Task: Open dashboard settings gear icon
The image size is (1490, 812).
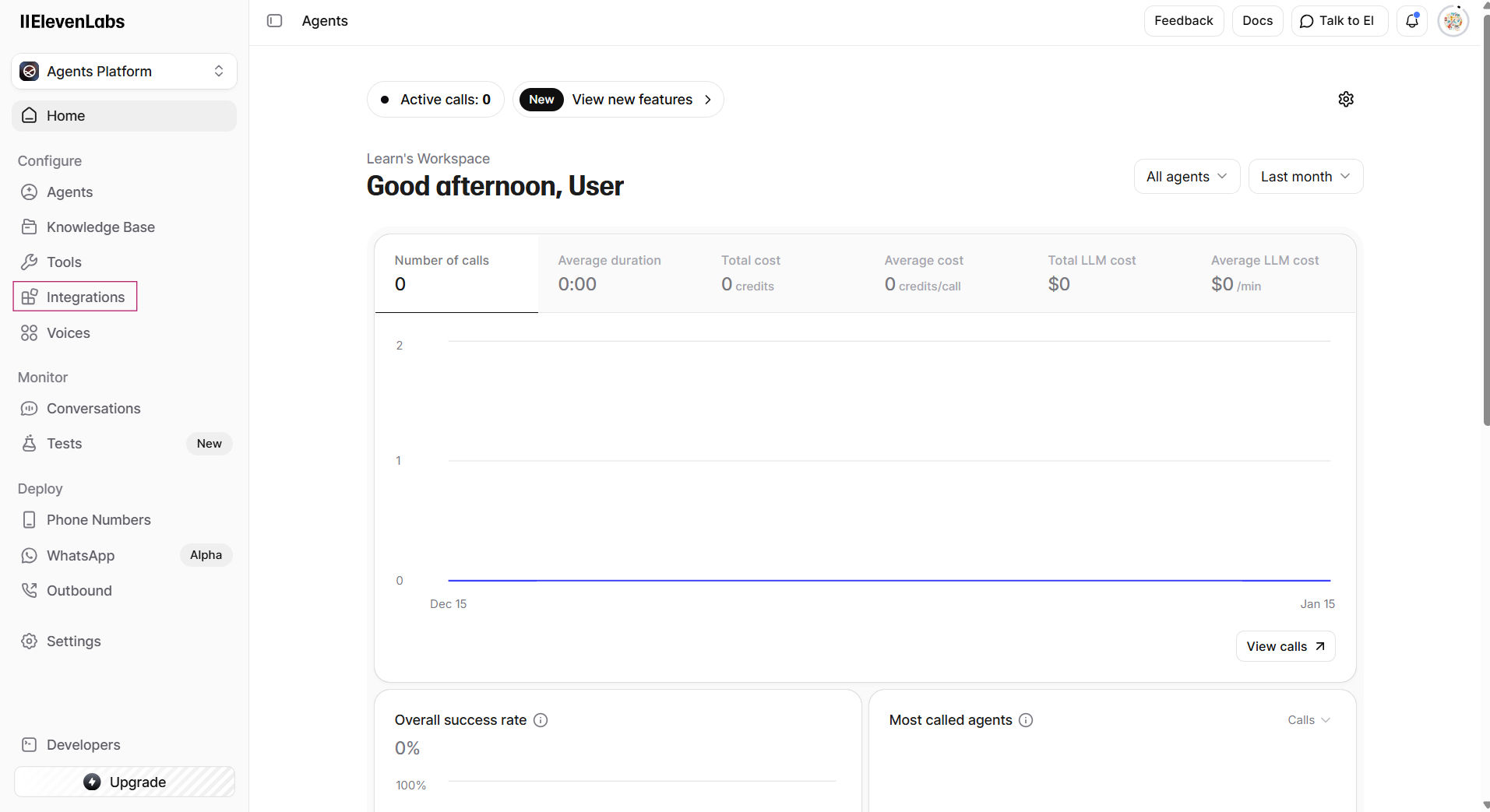Action: pos(1346,99)
